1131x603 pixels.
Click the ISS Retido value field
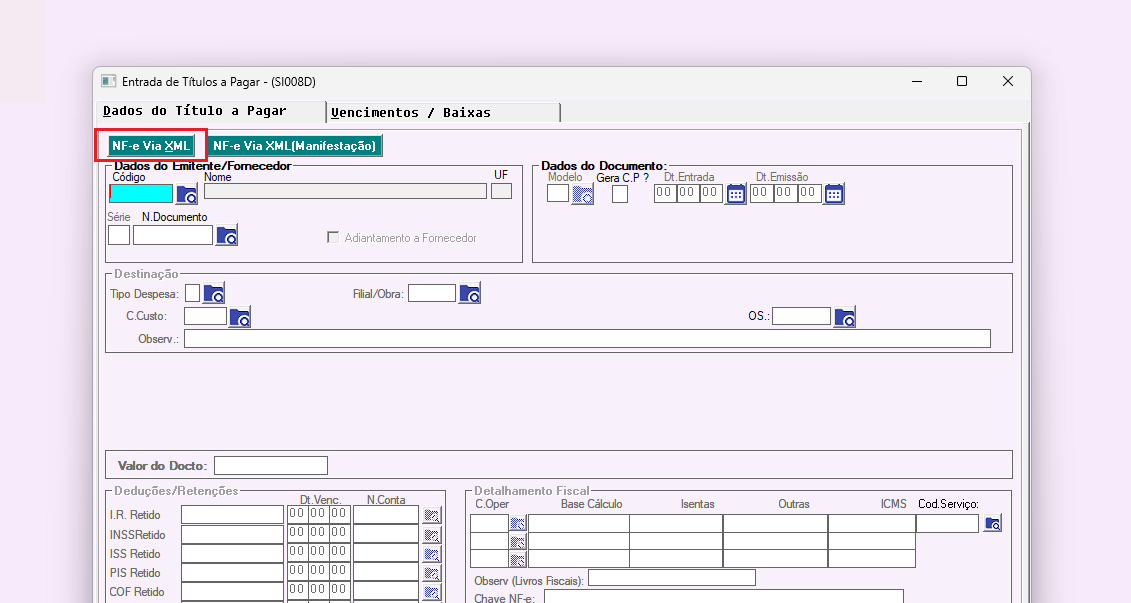(232, 553)
